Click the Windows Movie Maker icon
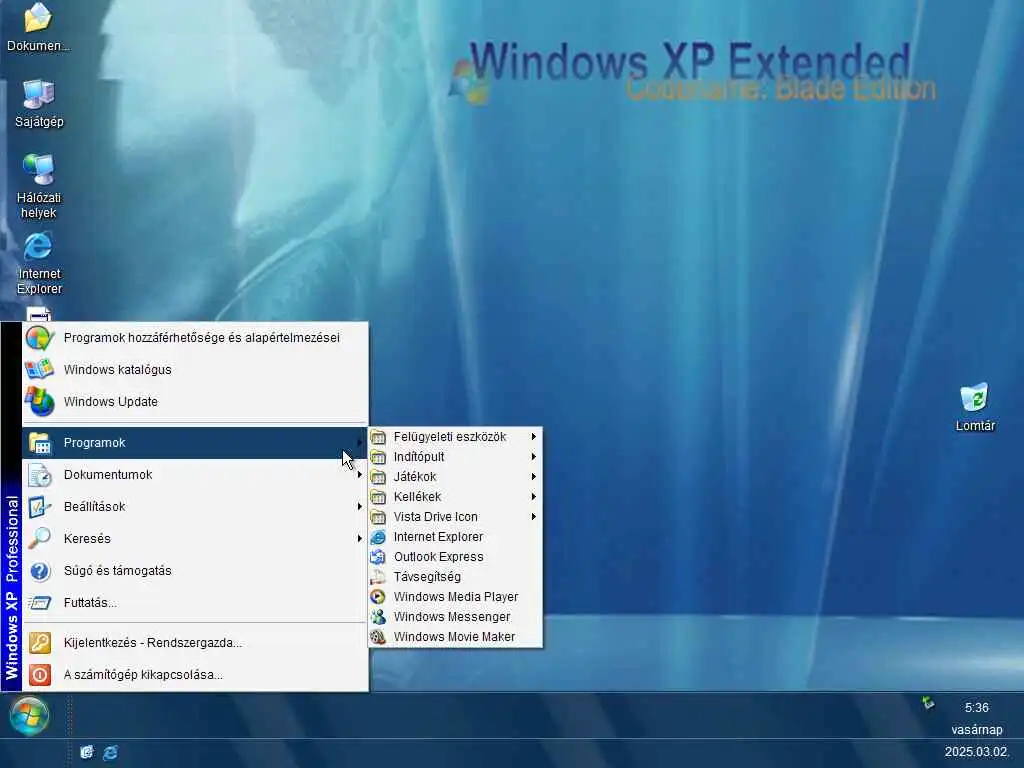Screen dimensions: 1024x768 pyautogui.click(x=378, y=637)
